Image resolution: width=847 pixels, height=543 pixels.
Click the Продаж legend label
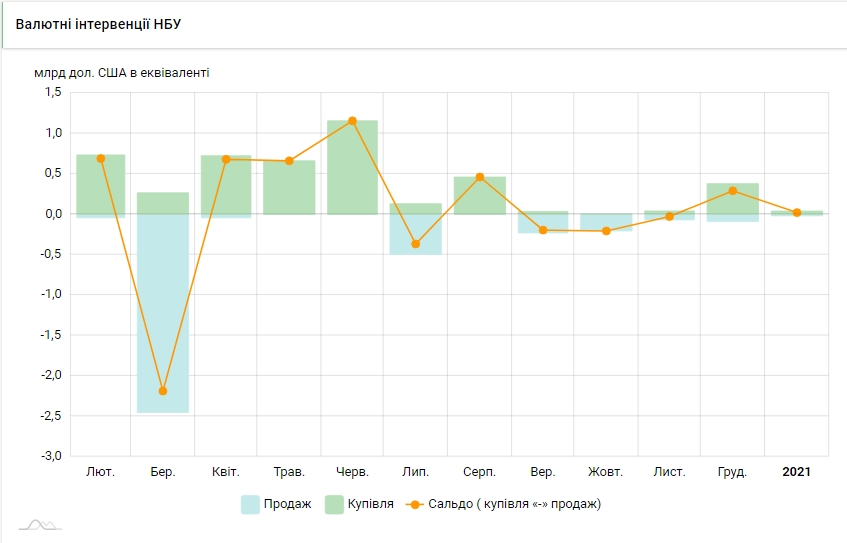pyautogui.click(x=288, y=504)
